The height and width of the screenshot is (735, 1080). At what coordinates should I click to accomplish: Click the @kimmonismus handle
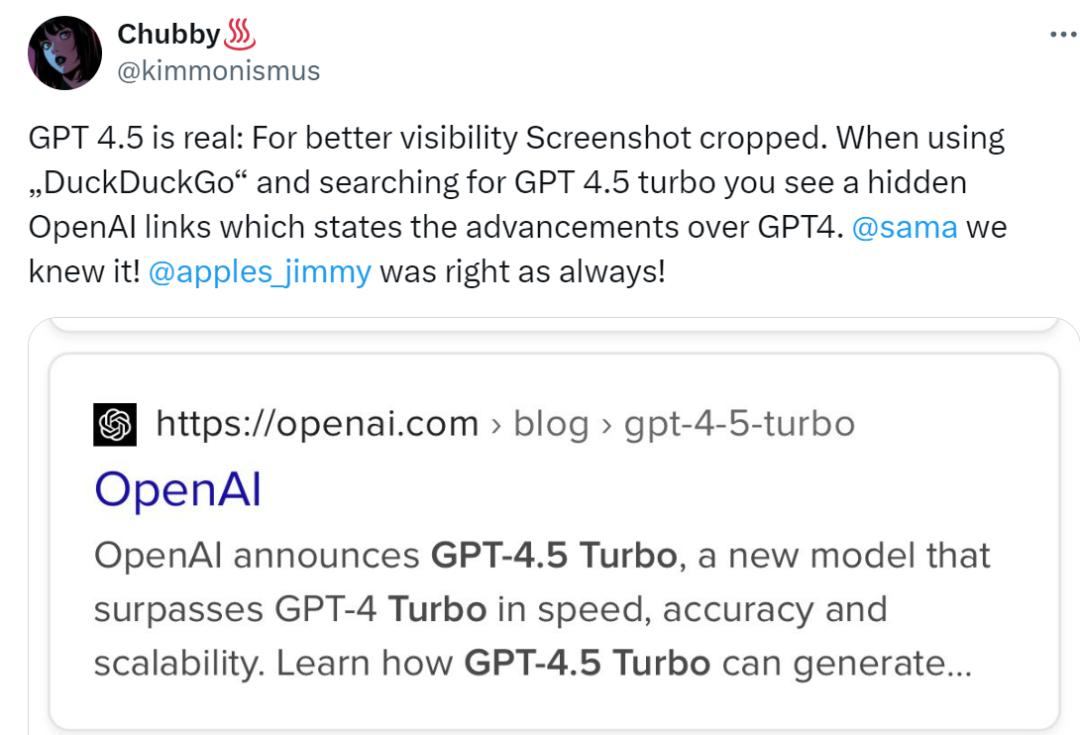(219, 70)
